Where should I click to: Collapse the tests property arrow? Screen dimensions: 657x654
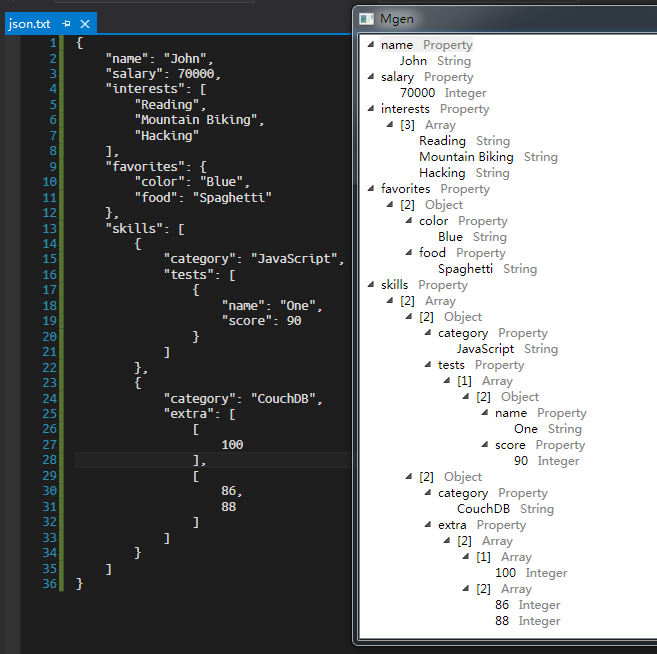coord(429,365)
